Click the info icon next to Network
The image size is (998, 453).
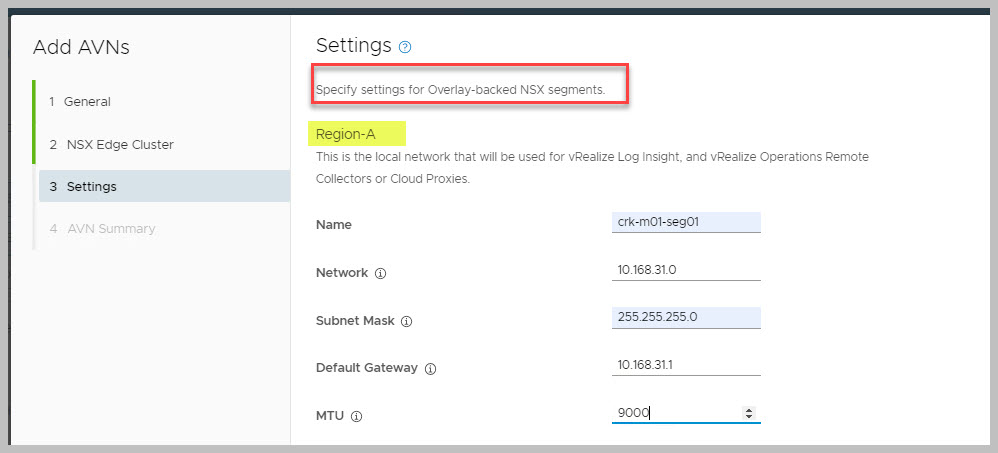click(x=381, y=273)
